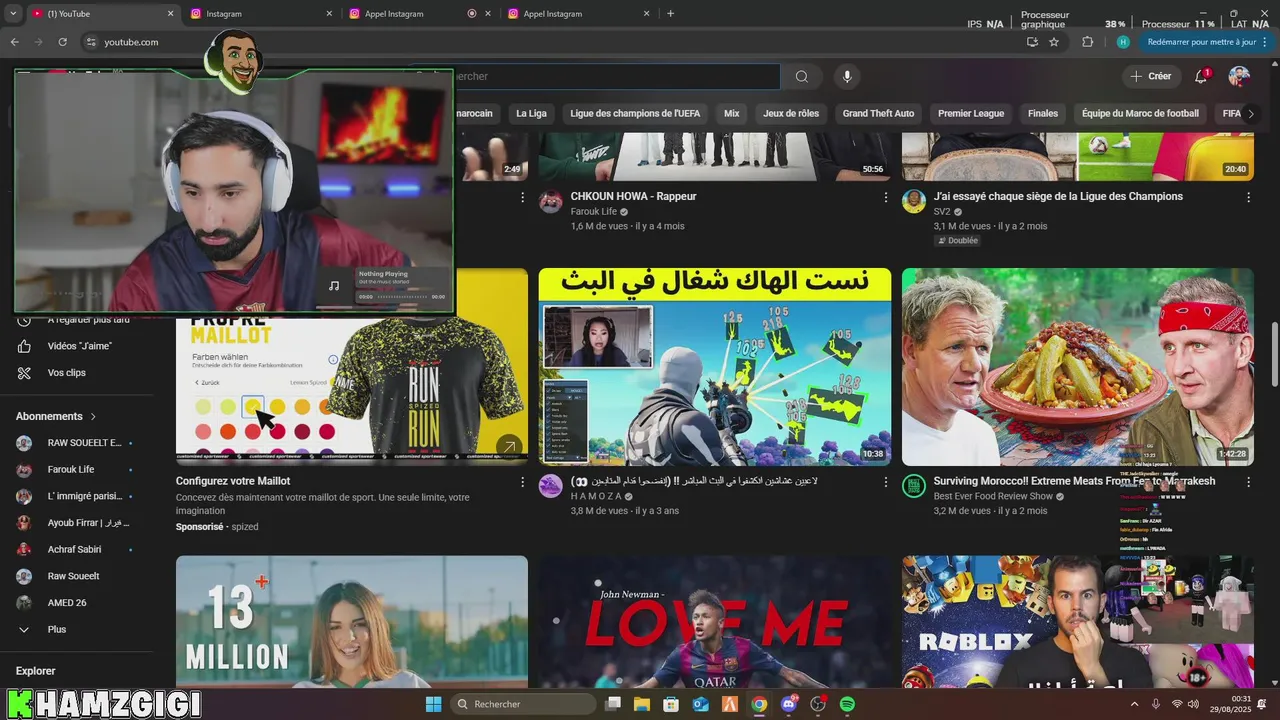Select the Finales filter chip

[x=1042, y=113]
